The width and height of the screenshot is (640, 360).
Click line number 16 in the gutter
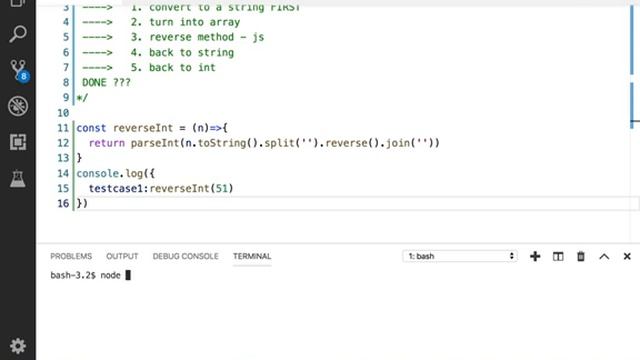click(x=63, y=203)
